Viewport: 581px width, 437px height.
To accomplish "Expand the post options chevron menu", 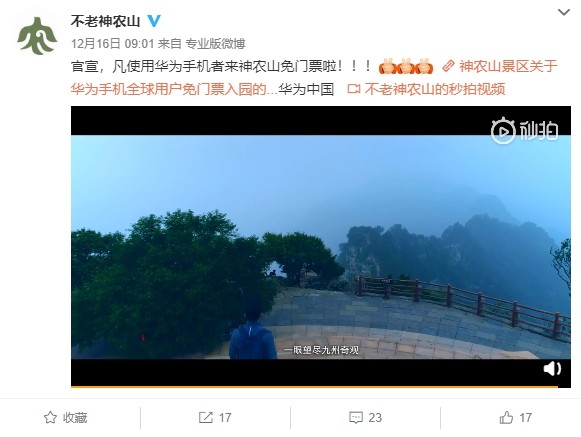I will point(564,12).
